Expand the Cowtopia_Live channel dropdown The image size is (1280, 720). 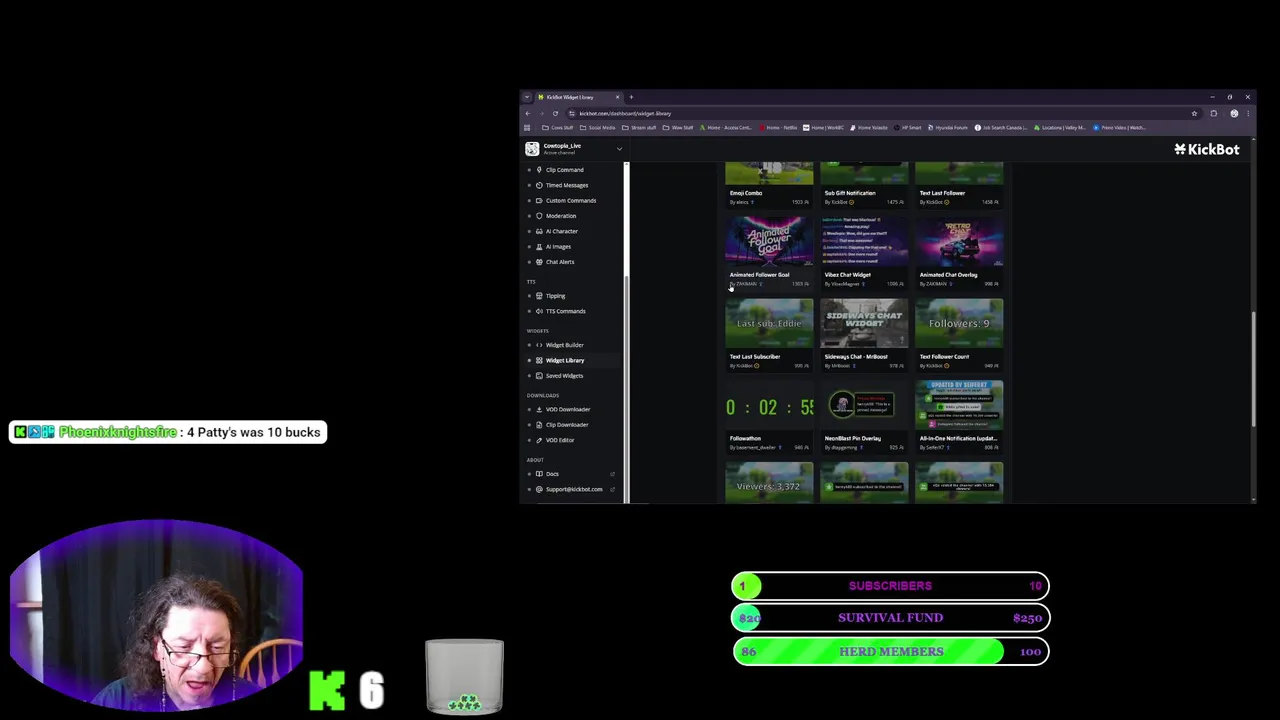click(619, 149)
